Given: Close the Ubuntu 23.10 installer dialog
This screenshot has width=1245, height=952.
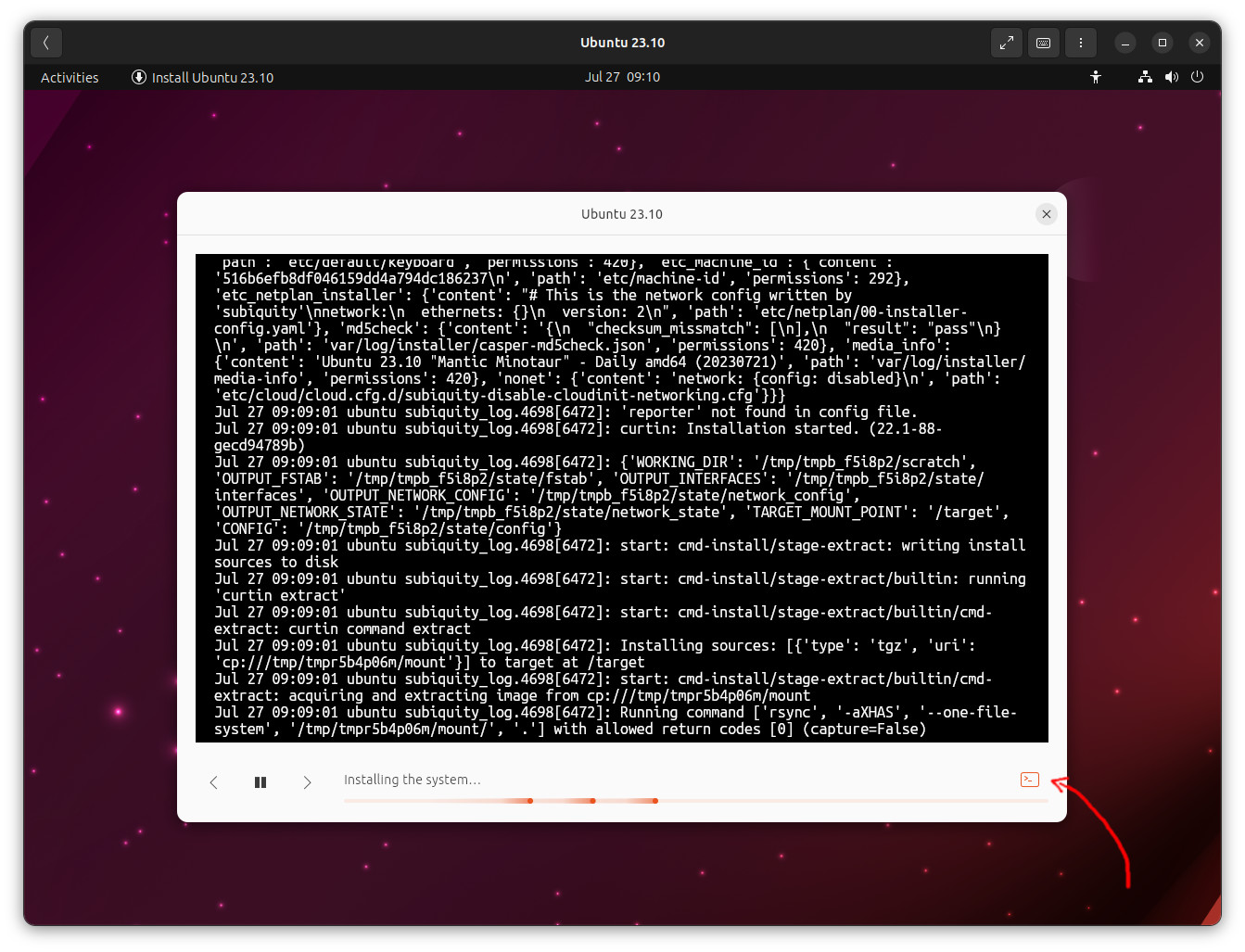Looking at the screenshot, I should (x=1046, y=214).
